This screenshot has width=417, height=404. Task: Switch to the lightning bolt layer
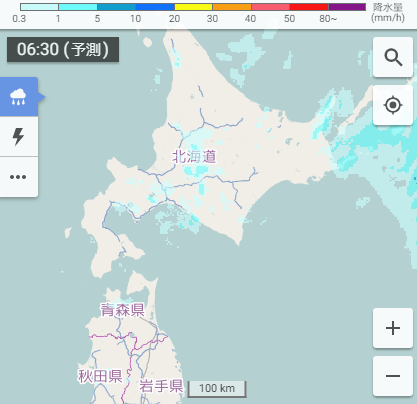[19, 137]
